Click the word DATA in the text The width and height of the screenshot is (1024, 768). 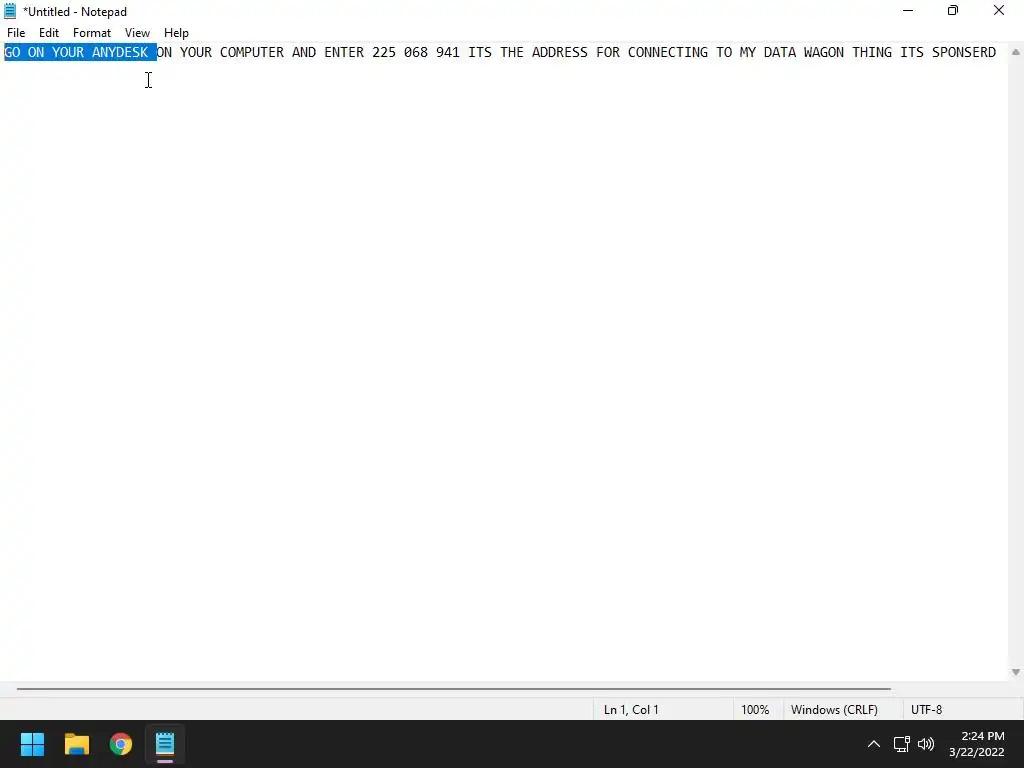(780, 52)
